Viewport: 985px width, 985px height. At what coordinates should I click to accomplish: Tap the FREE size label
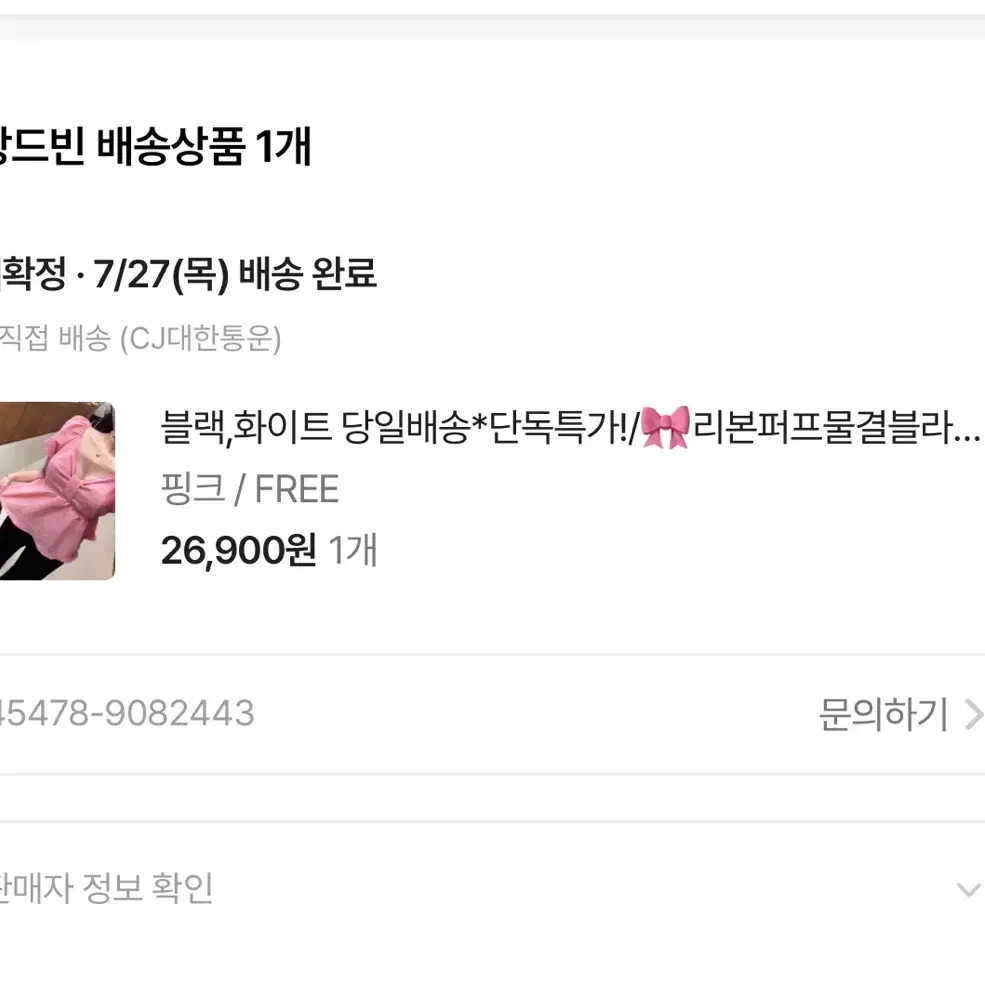[x=297, y=489]
